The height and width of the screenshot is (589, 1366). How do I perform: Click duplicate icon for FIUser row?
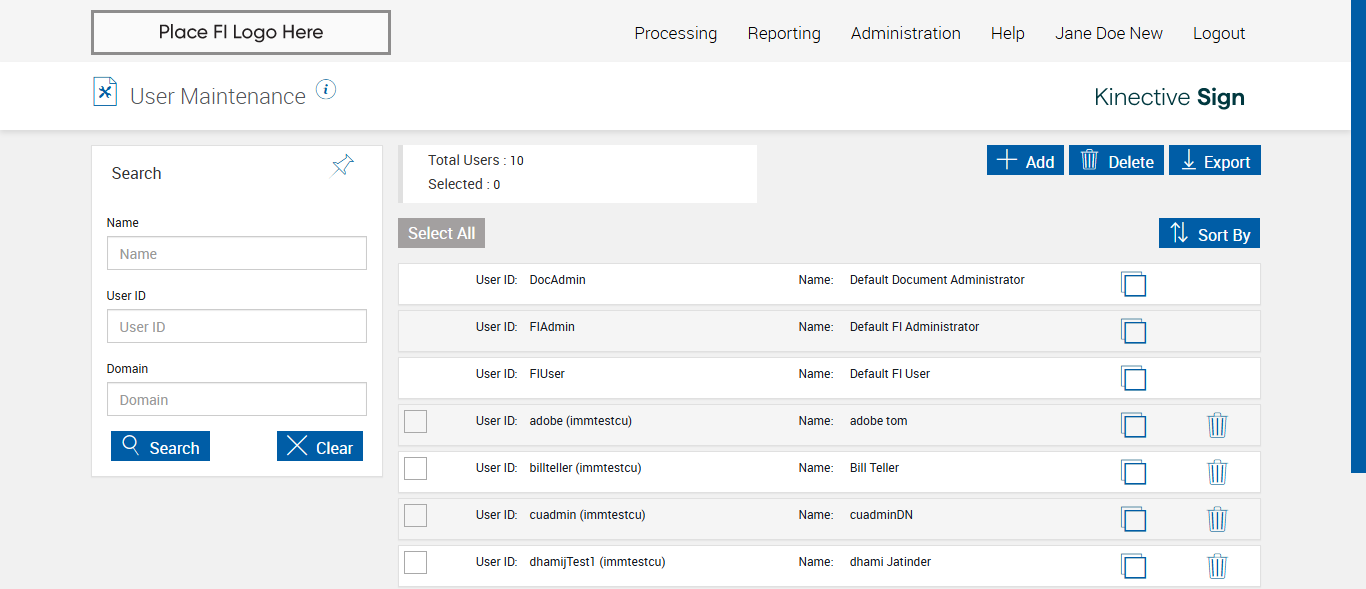[1133, 378]
